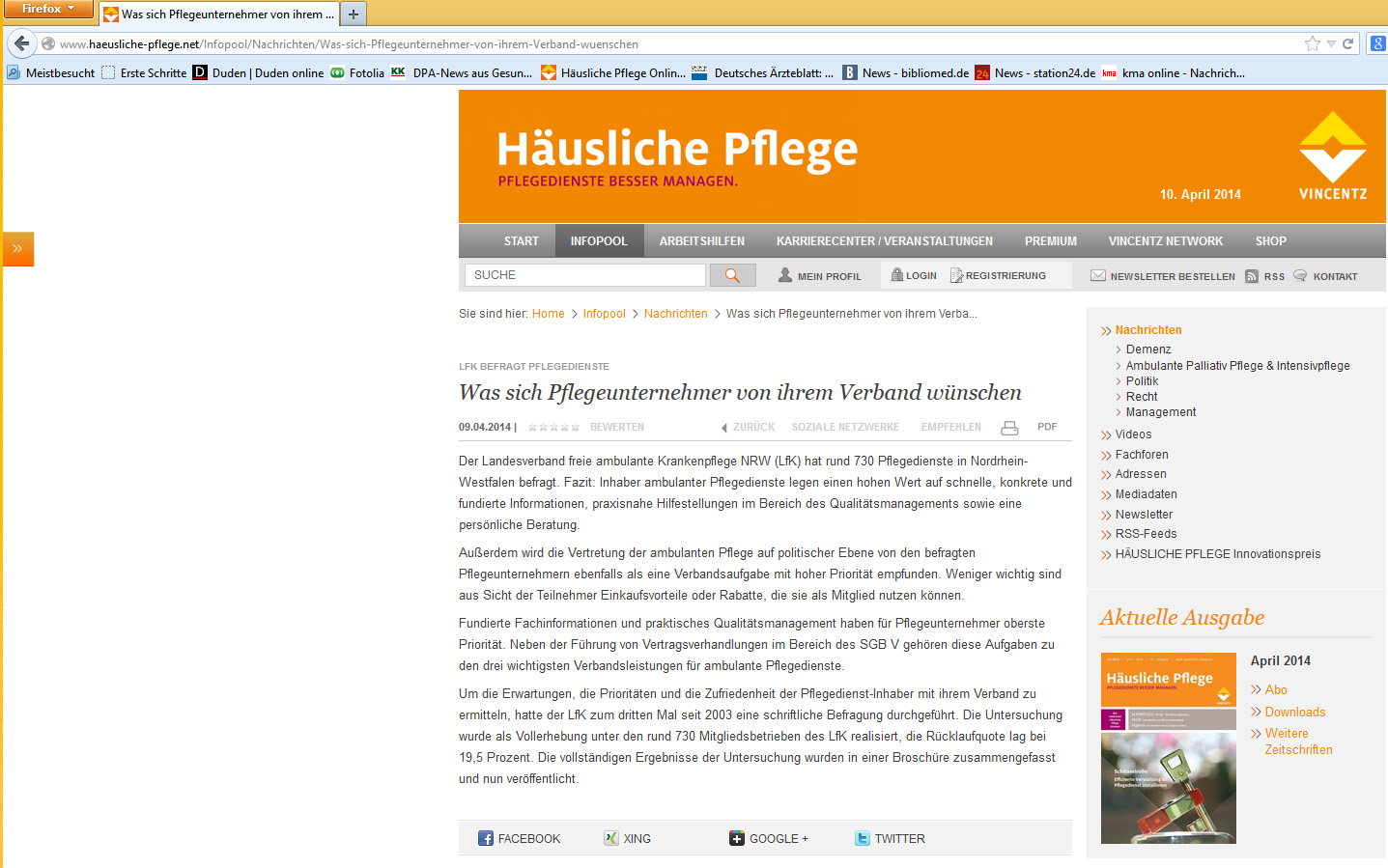
Task: Share the article on Twitter
Action: [x=890, y=838]
